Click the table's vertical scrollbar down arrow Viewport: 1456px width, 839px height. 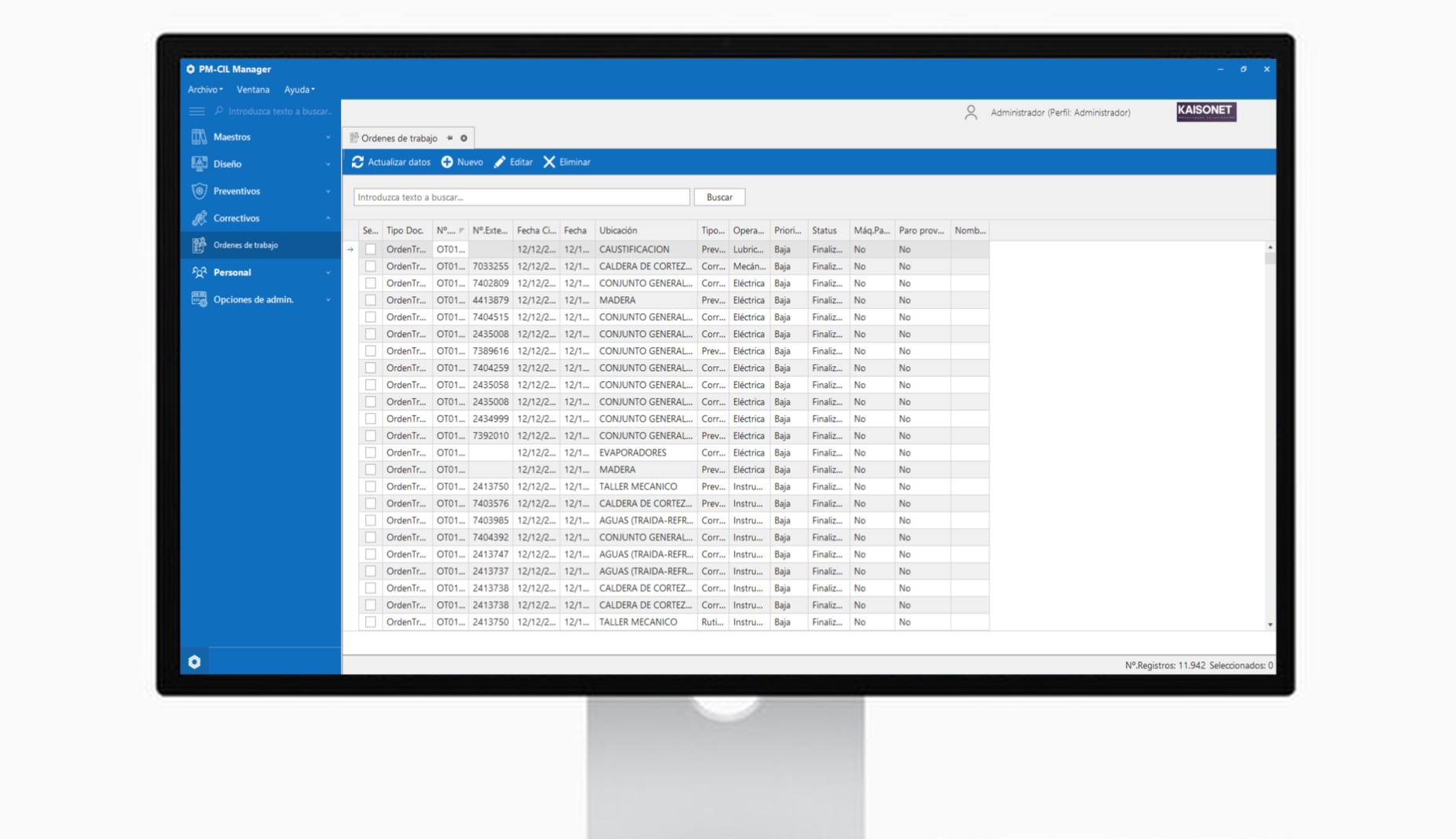point(1270,625)
